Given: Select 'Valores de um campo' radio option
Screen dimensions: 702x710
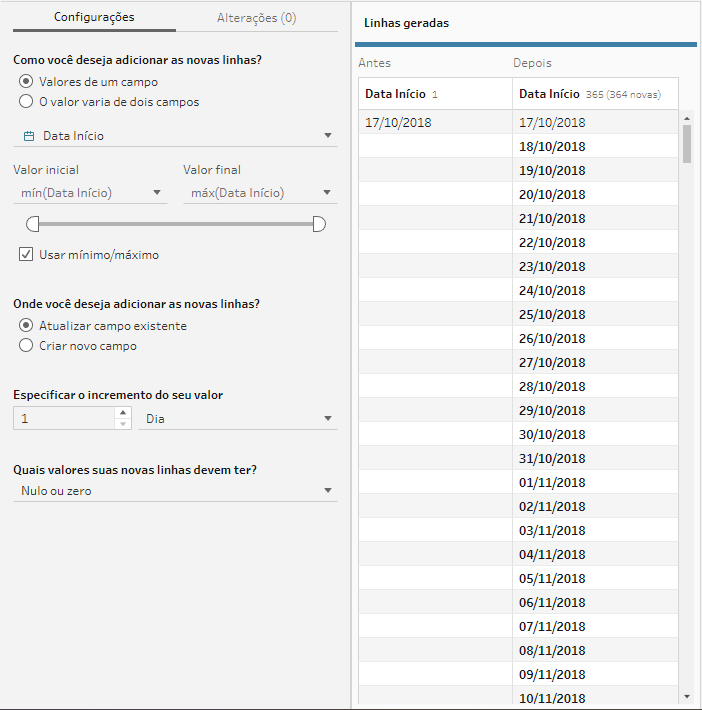Looking at the screenshot, I should point(26,82).
